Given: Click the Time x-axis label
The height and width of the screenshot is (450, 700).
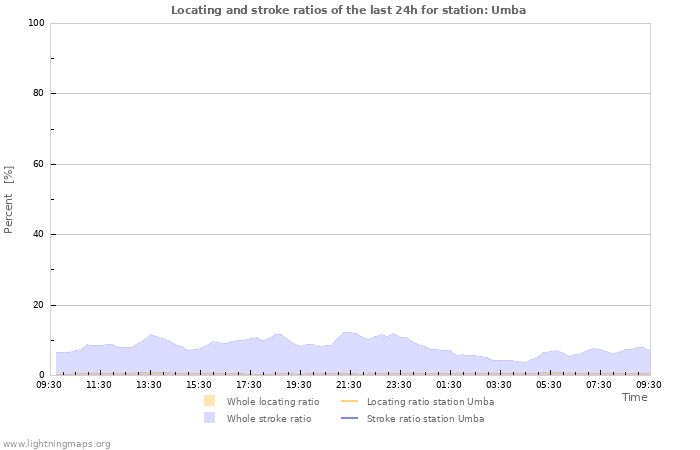Looking at the screenshot, I should (x=634, y=397).
